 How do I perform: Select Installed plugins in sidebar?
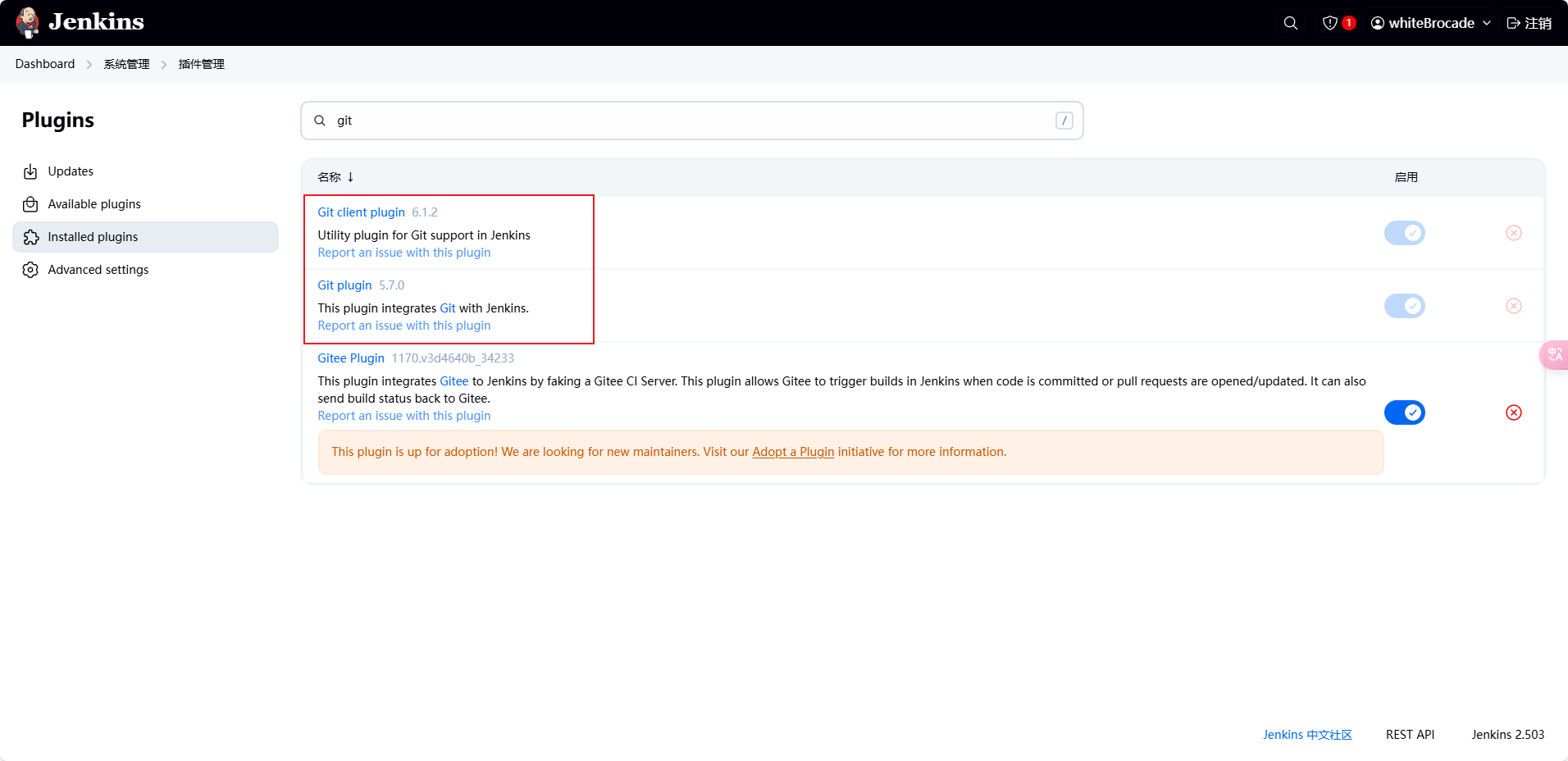click(x=145, y=237)
